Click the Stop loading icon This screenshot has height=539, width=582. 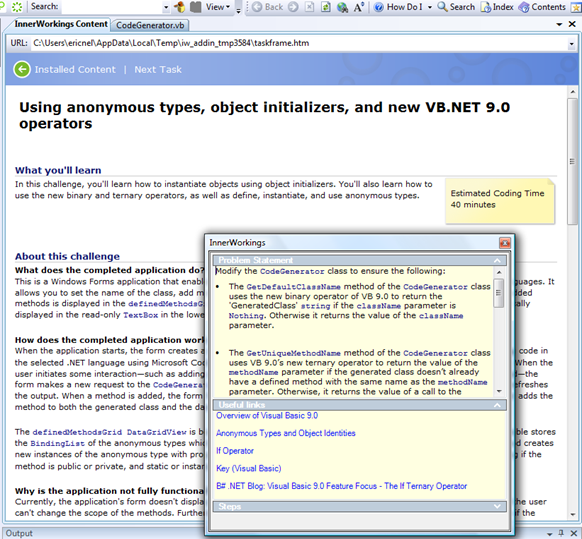click(x=310, y=7)
